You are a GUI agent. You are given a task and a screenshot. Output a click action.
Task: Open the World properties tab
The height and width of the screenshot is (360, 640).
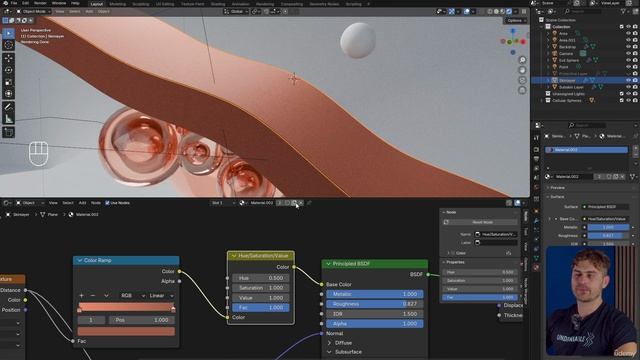tap(536, 187)
